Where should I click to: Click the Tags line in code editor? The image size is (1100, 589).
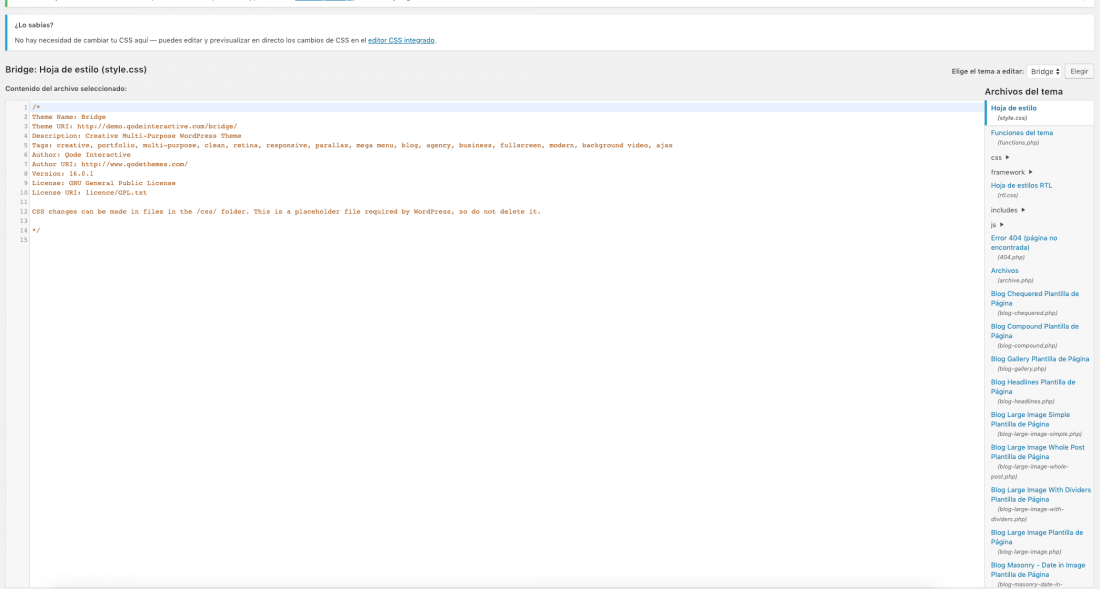click(352, 146)
